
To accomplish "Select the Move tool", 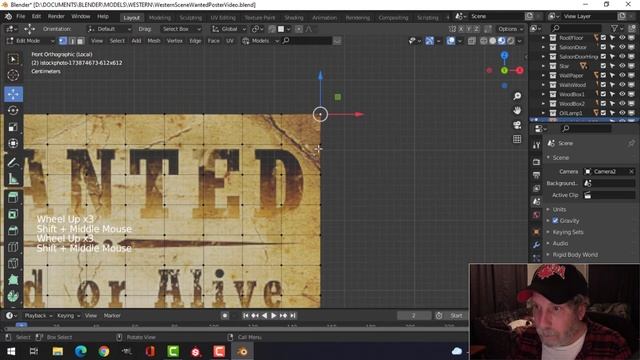I will [x=13, y=94].
